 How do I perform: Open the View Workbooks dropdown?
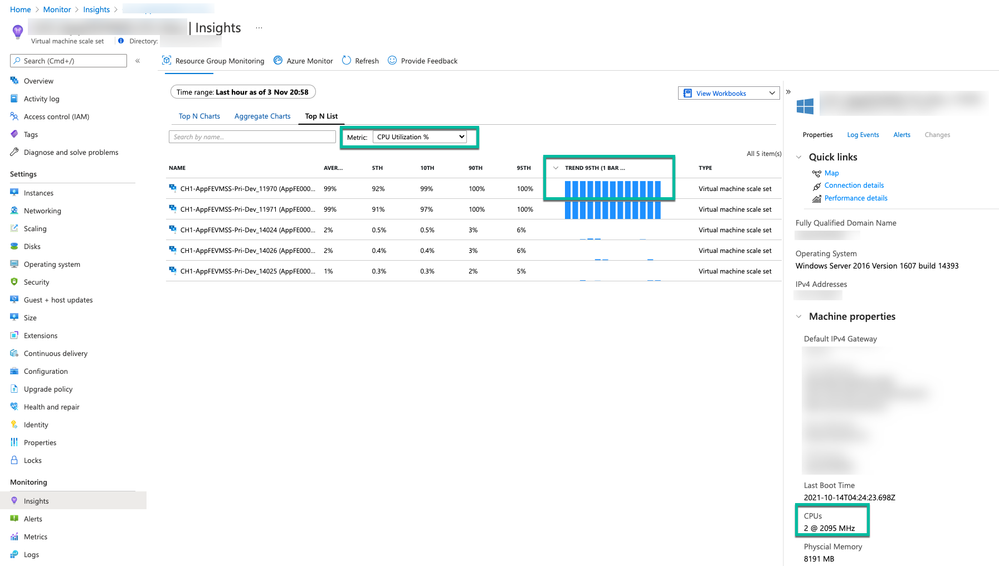click(x=729, y=93)
